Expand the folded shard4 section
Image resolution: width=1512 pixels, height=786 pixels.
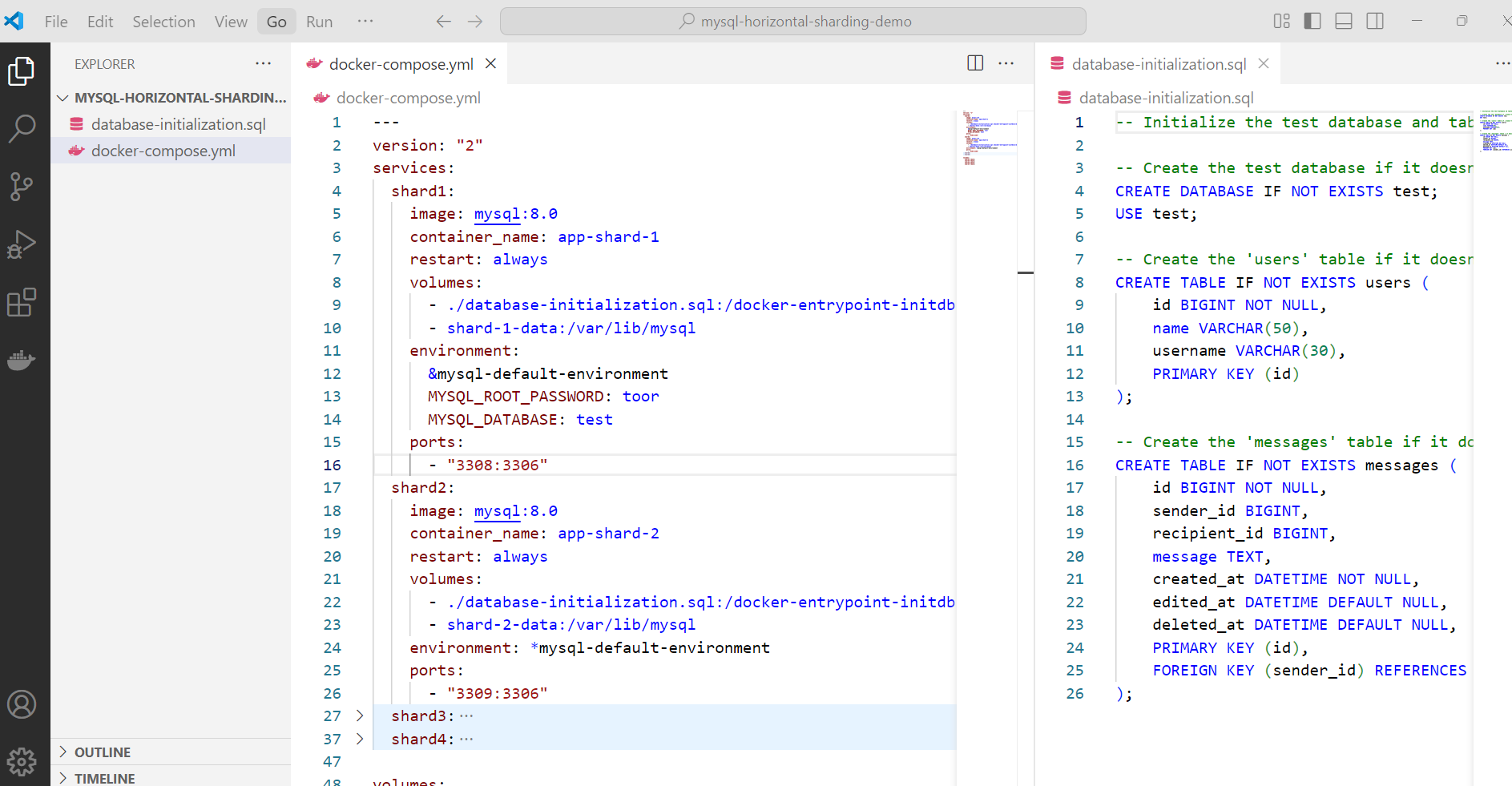click(360, 739)
